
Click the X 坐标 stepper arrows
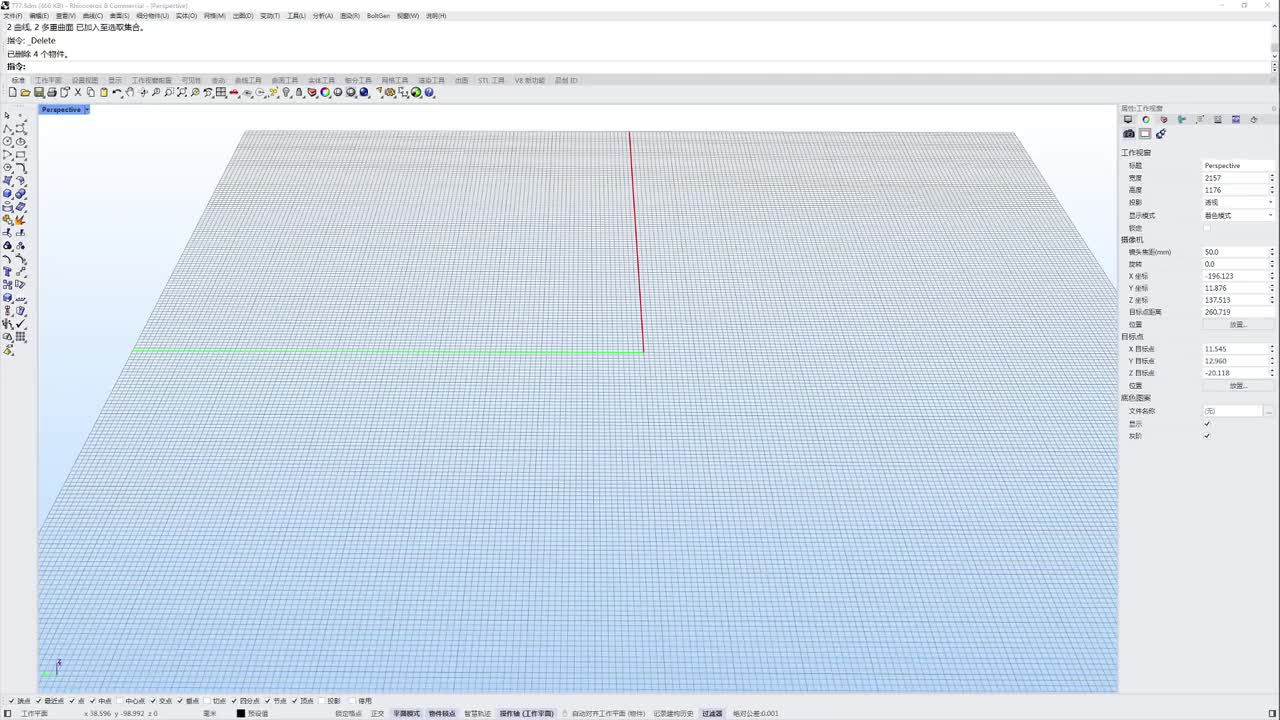pos(1272,276)
